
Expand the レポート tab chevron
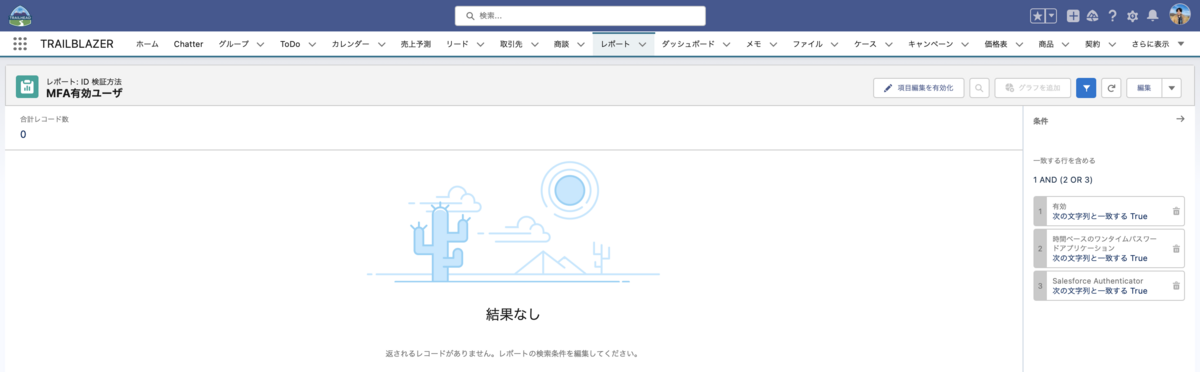[642, 45]
